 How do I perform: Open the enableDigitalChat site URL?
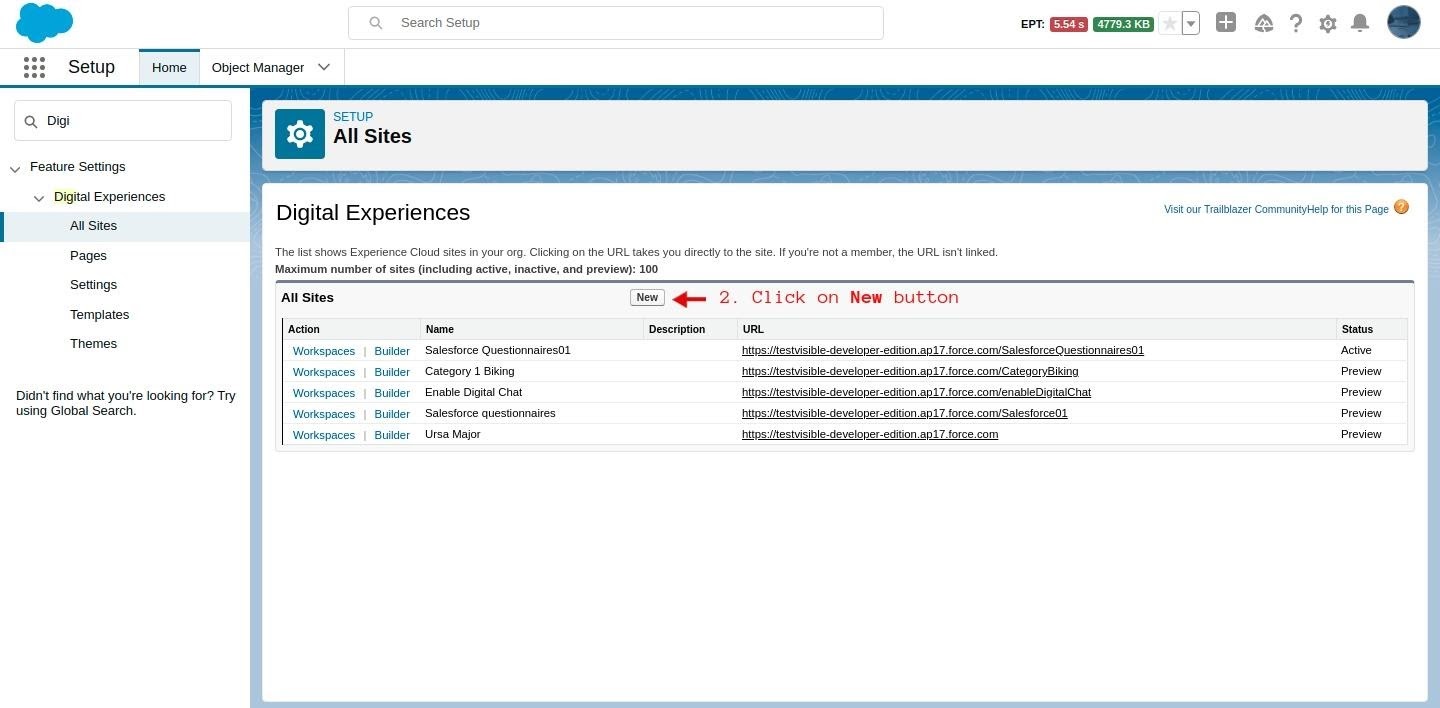(916, 392)
